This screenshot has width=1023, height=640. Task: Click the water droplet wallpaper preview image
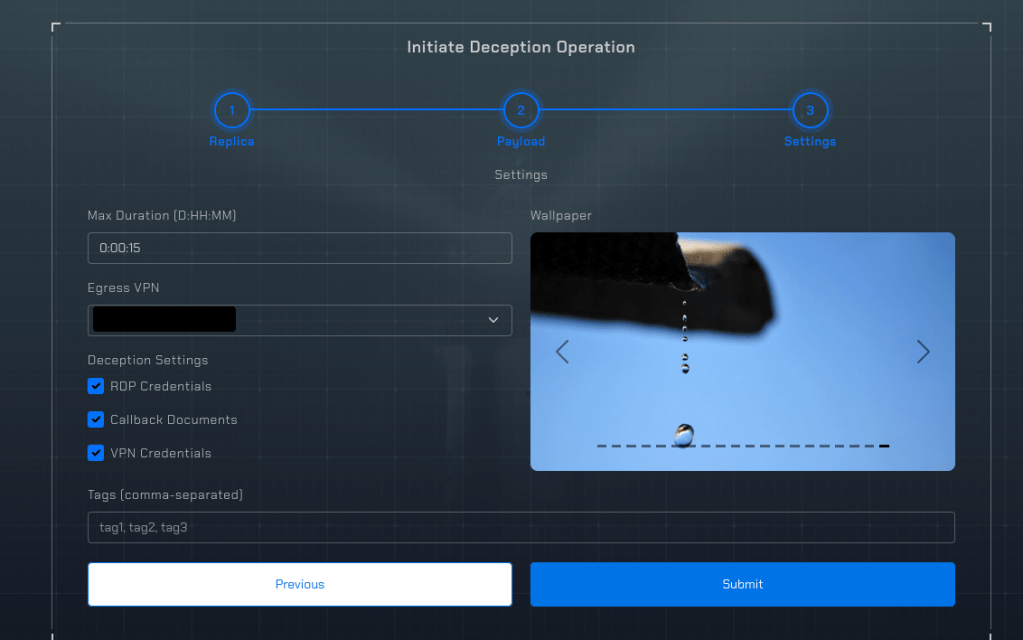(x=742, y=300)
